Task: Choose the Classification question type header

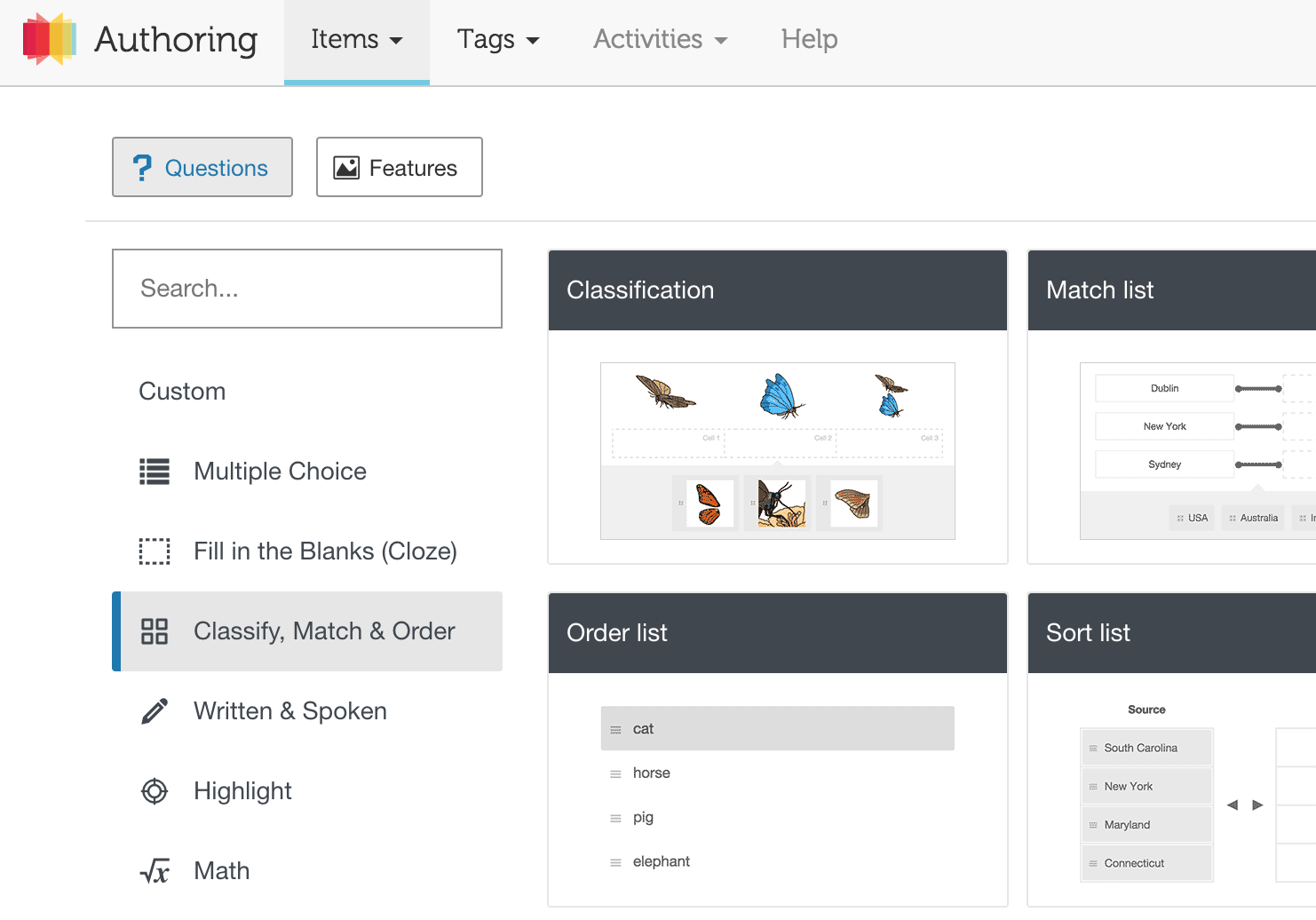Action: coord(778,290)
